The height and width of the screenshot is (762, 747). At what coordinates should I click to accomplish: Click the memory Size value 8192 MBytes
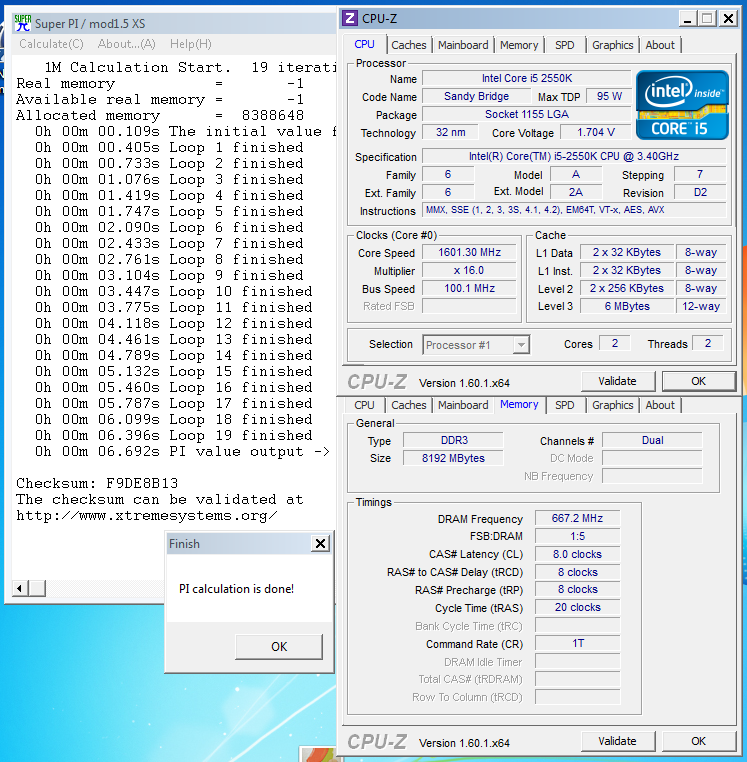click(453, 459)
